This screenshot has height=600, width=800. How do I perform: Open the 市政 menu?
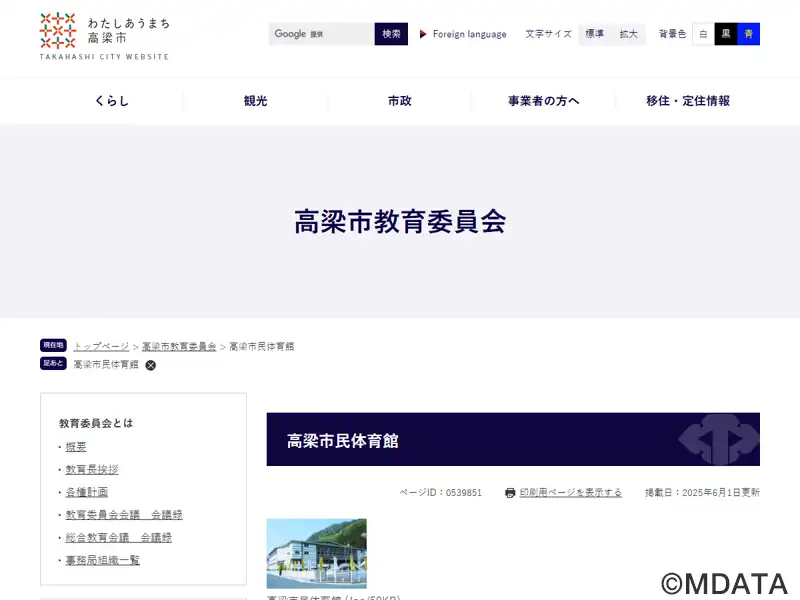tap(400, 101)
